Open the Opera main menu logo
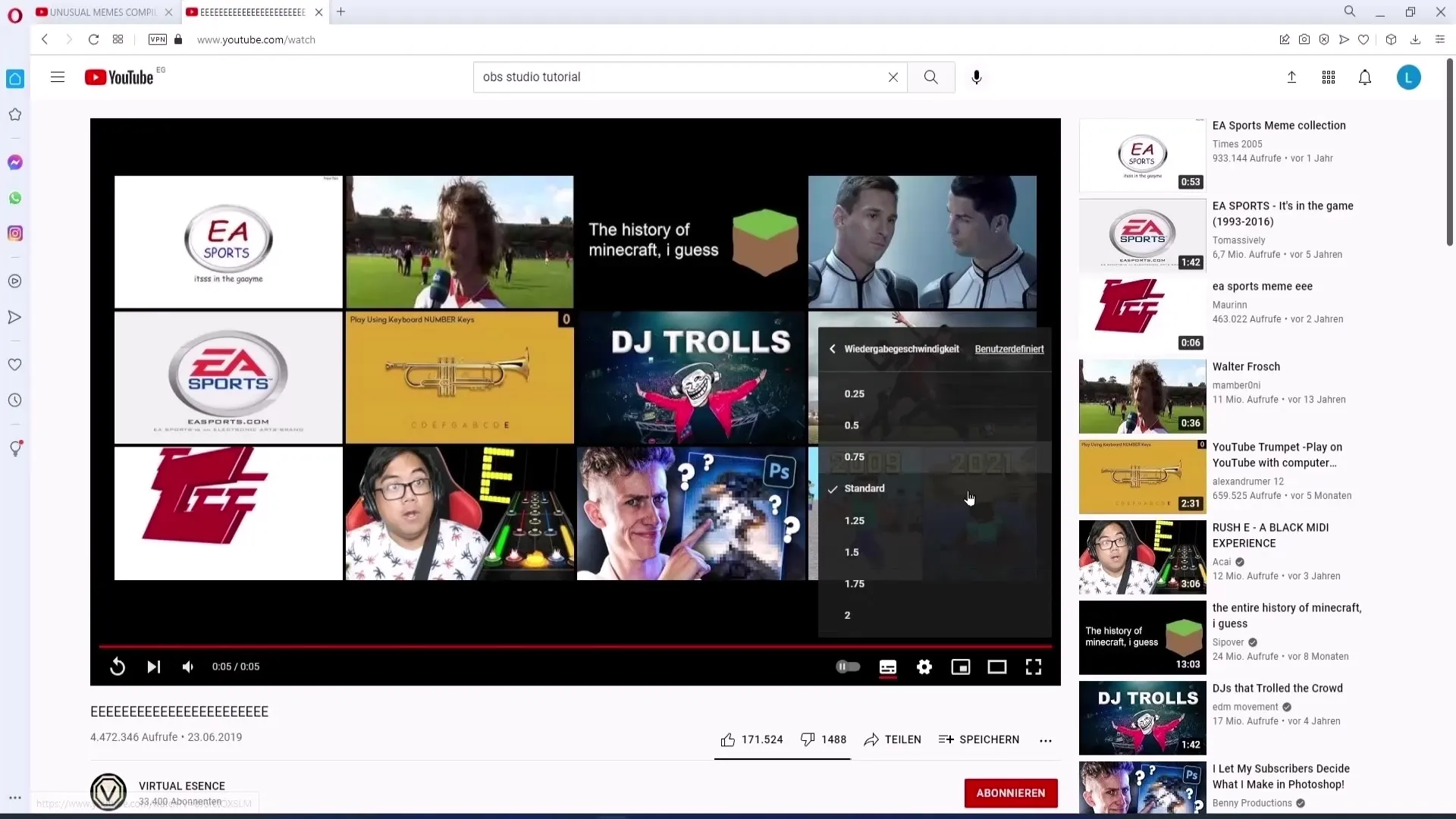 click(x=15, y=16)
